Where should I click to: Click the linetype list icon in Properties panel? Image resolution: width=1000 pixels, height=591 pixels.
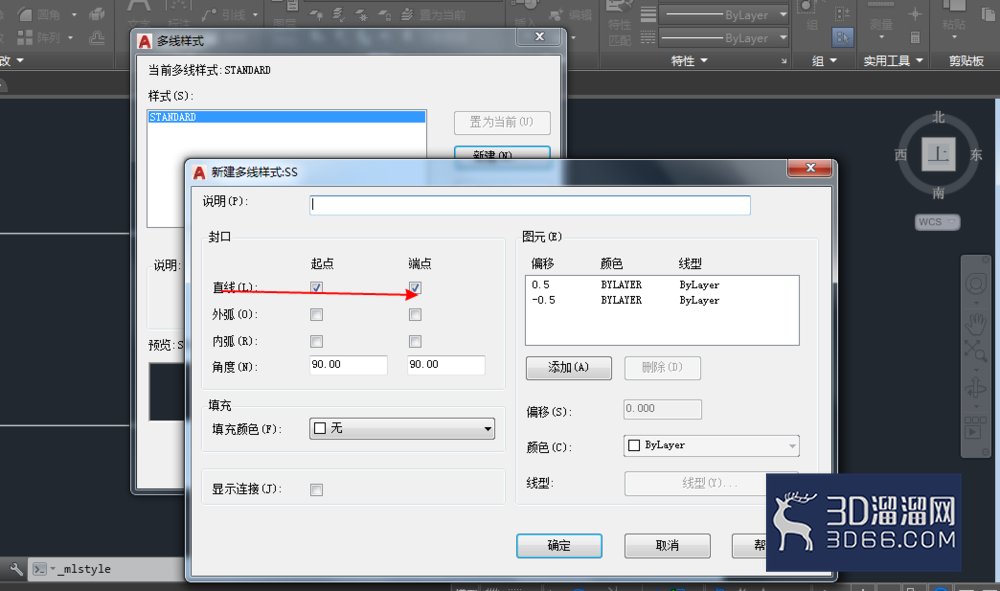click(647, 38)
